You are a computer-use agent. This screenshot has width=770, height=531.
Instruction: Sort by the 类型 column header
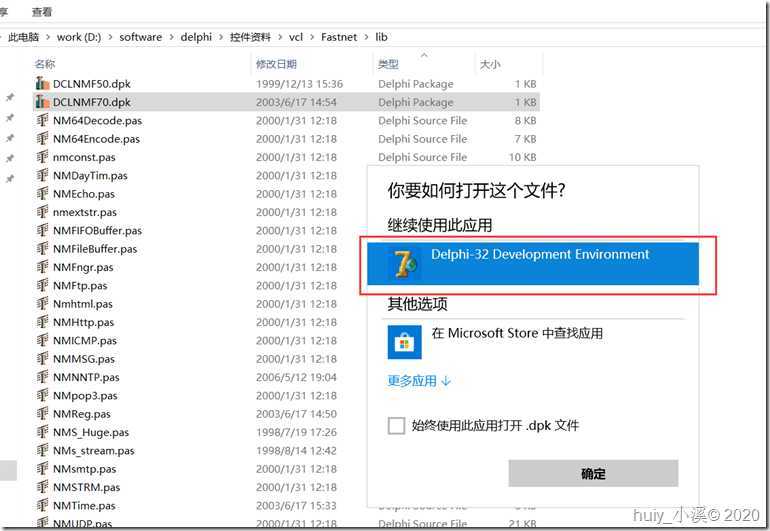coord(388,64)
